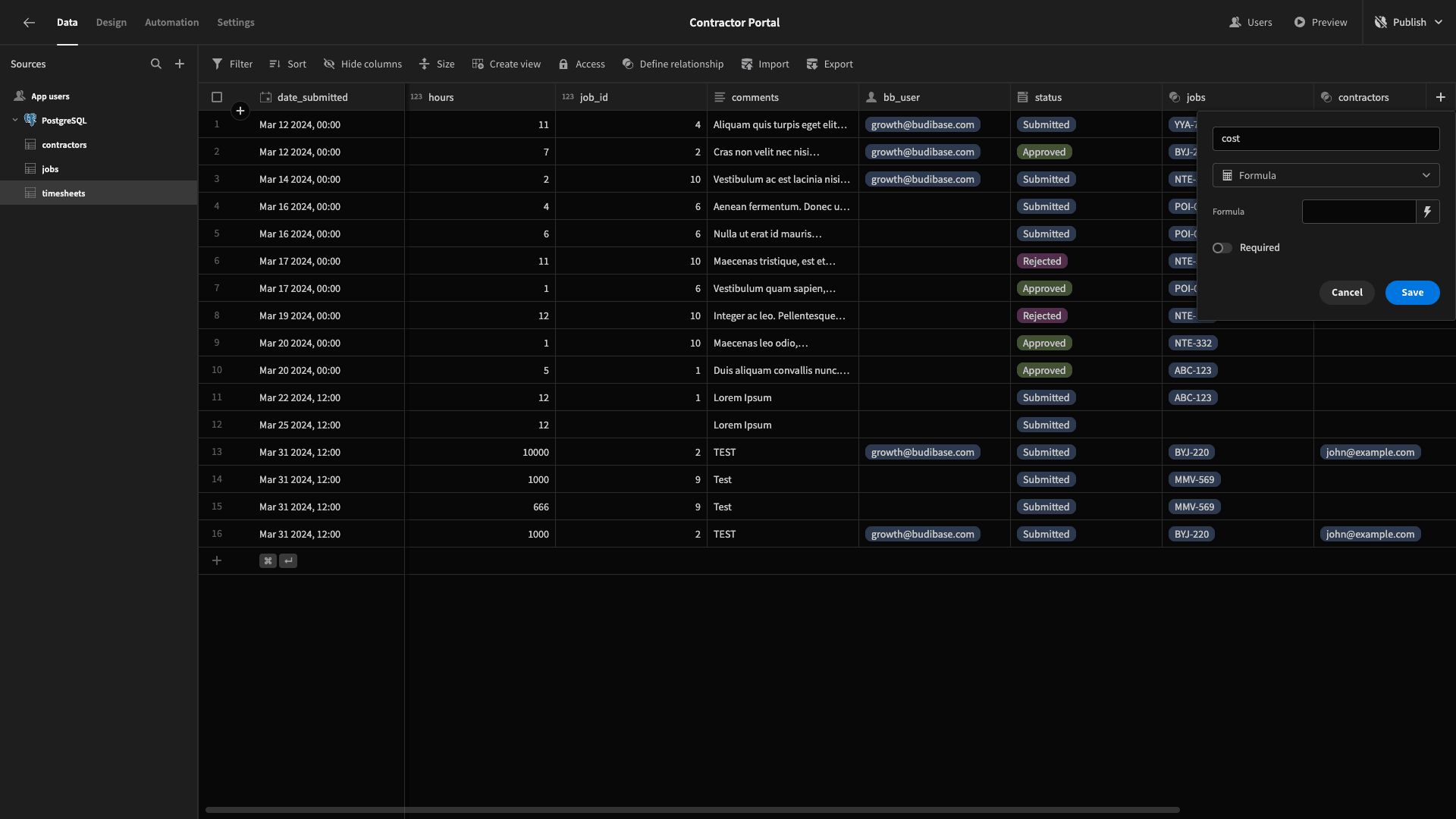Switch to the Automation tab
1456x819 pixels.
click(x=172, y=22)
